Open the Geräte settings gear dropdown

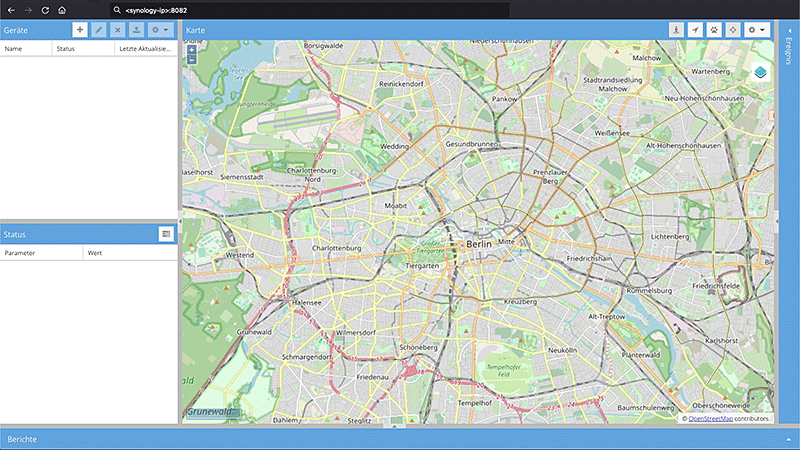(159, 30)
